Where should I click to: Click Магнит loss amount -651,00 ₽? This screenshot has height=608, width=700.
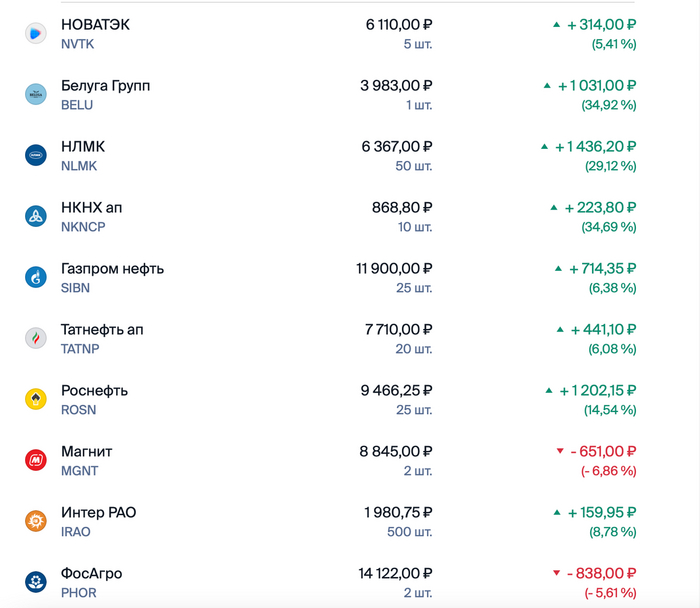(x=602, y=451)
